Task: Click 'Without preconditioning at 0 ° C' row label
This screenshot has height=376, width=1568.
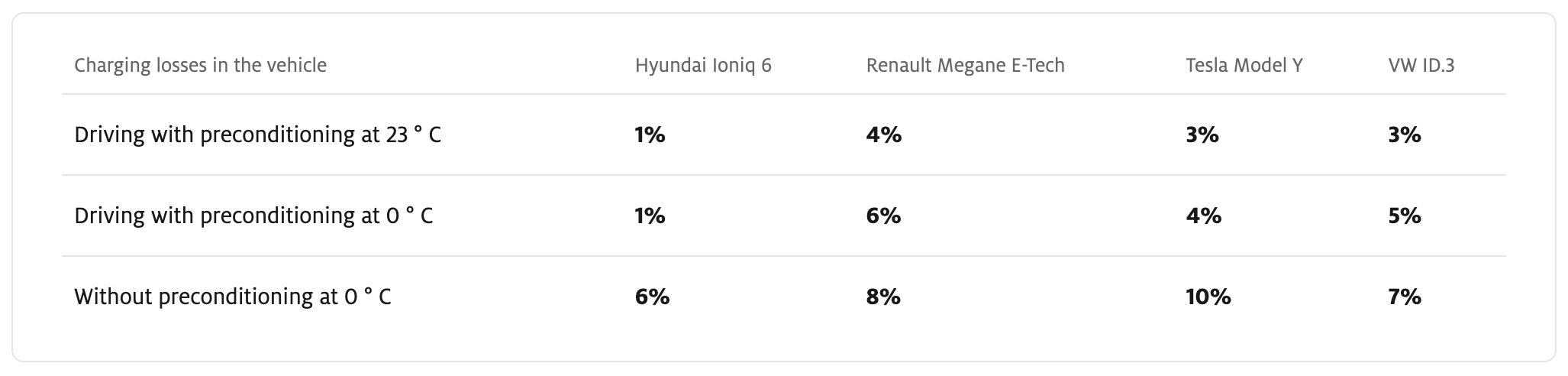Action: pyautogui.click(x=233, y=297)
